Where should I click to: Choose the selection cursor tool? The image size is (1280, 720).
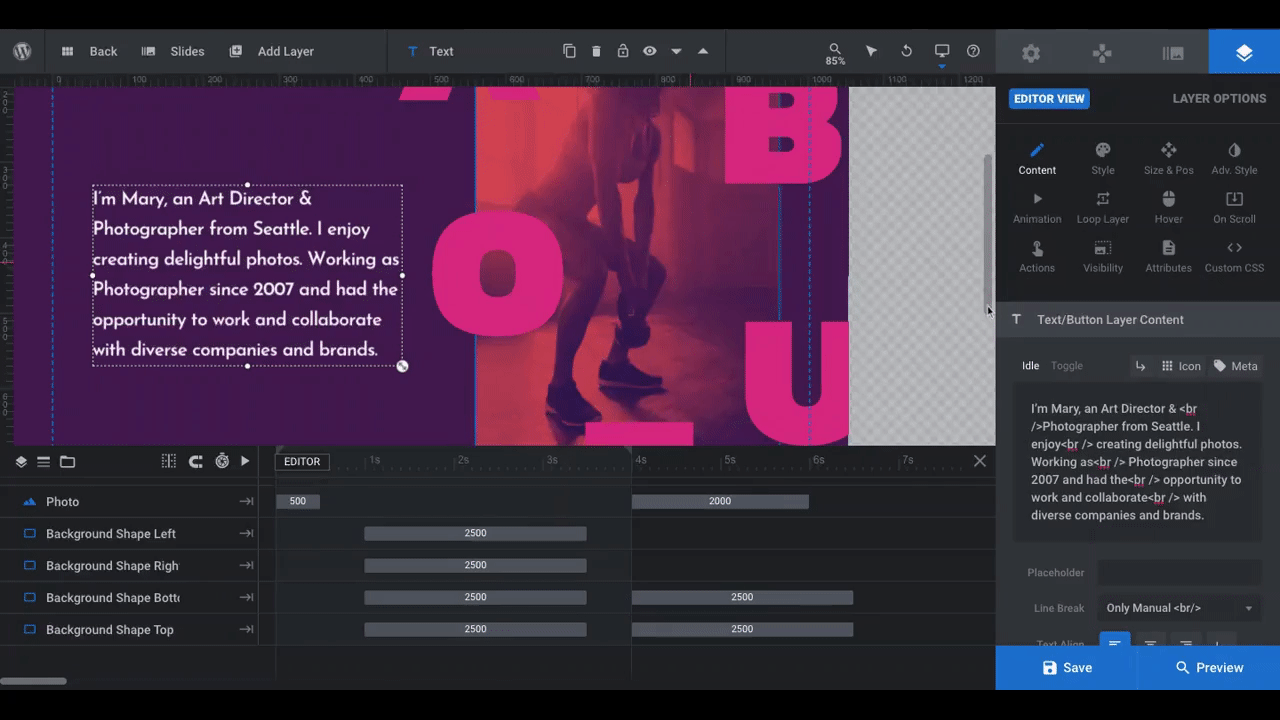(x=871, y=51)
